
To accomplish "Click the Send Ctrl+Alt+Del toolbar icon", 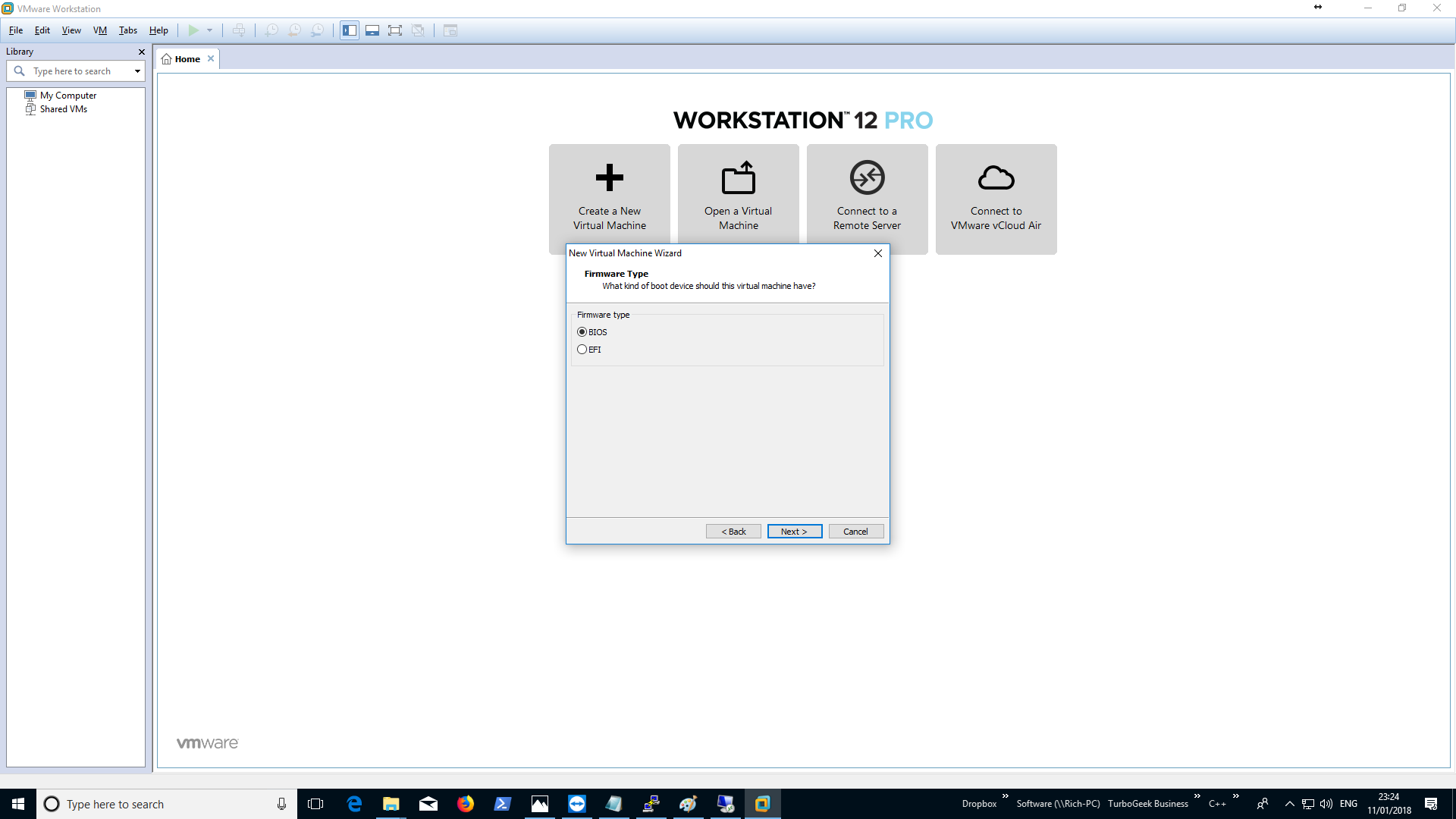I will point(239,30).
